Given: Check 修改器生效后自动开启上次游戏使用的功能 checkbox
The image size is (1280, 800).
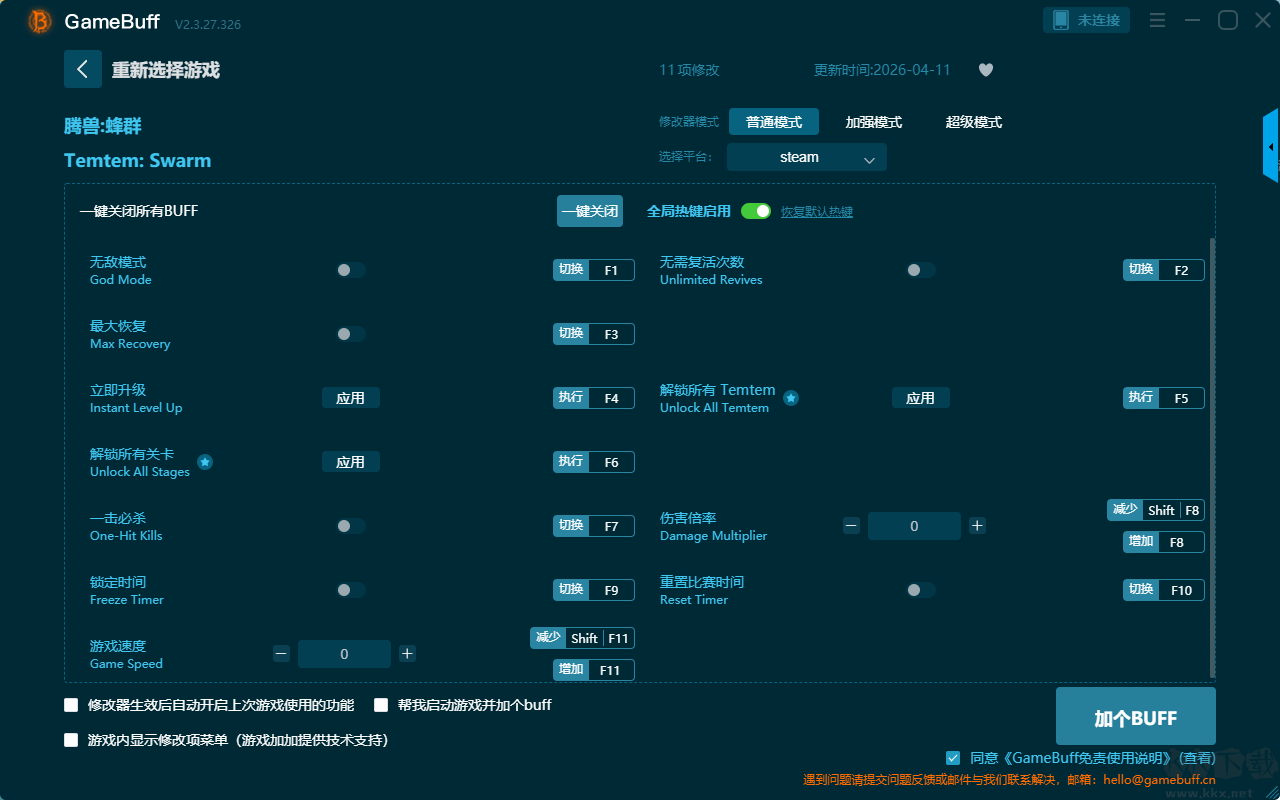Looking at the screenshot, I should (71, 705).
